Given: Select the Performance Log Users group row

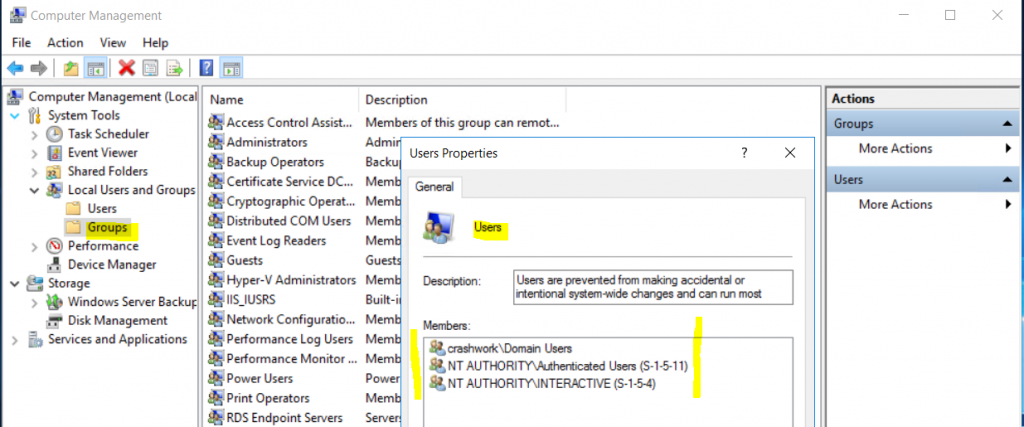Looking at the screenshot, I should point(290,340).
